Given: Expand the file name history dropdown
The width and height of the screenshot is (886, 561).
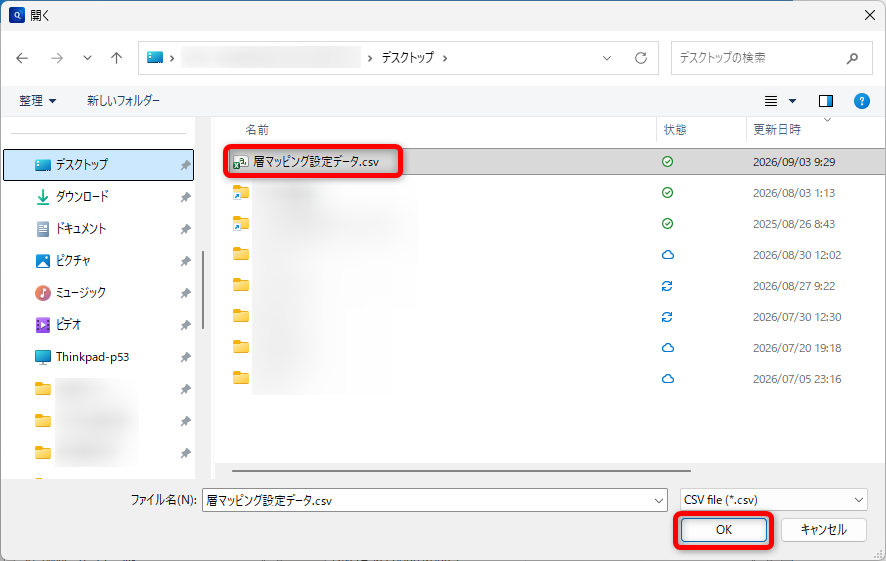Looking at the screenshot, I should click(x=658, y=501).
